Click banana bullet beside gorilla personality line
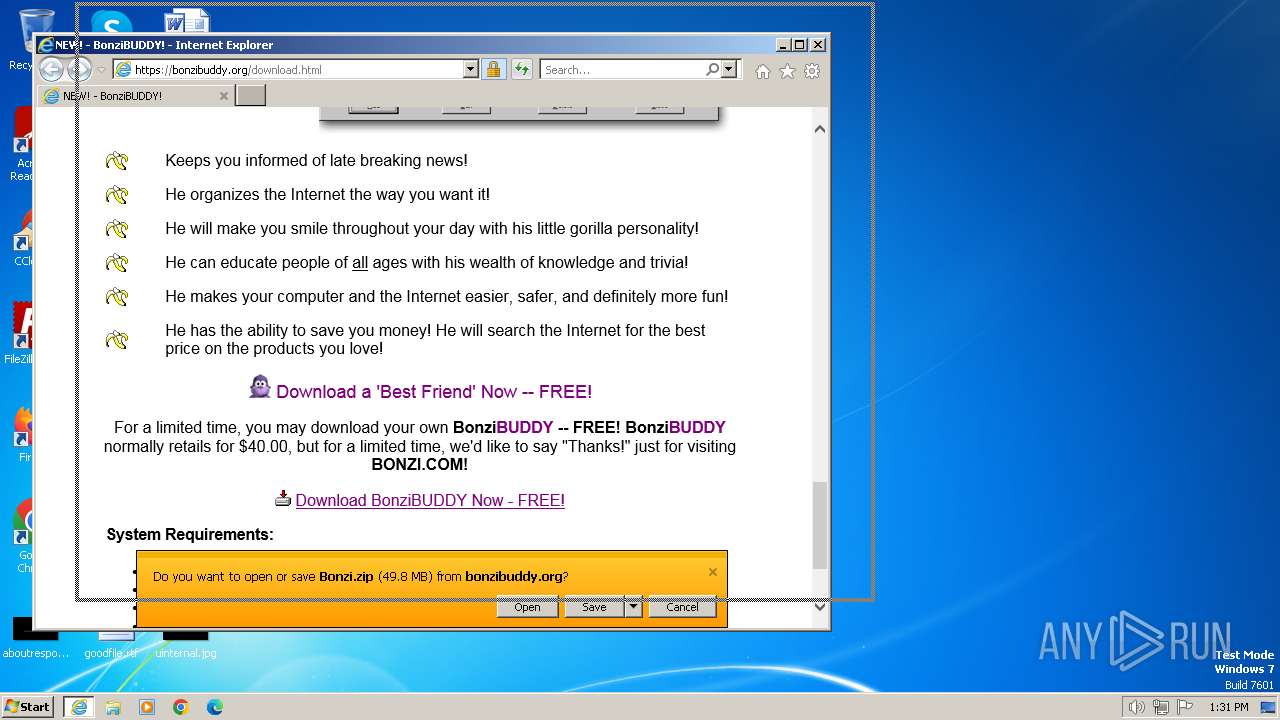1280x720 pixels. pos(117,228)
